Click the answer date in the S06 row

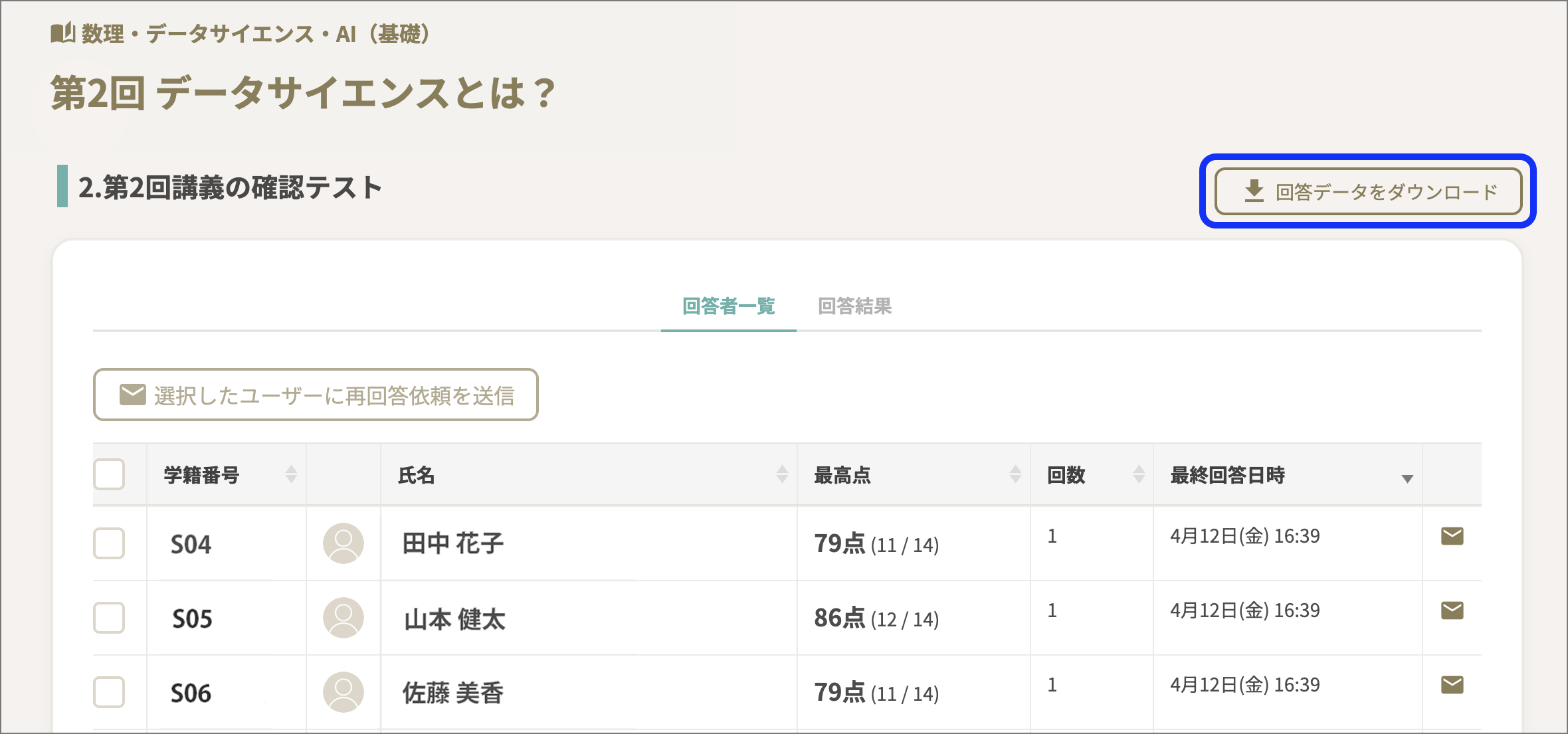1244,684
